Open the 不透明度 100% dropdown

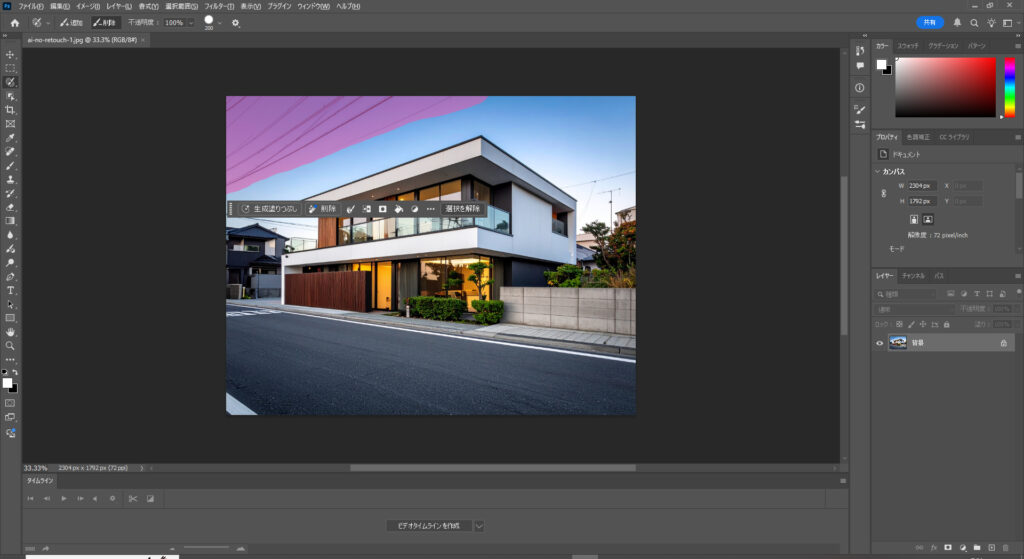(190, 22)
